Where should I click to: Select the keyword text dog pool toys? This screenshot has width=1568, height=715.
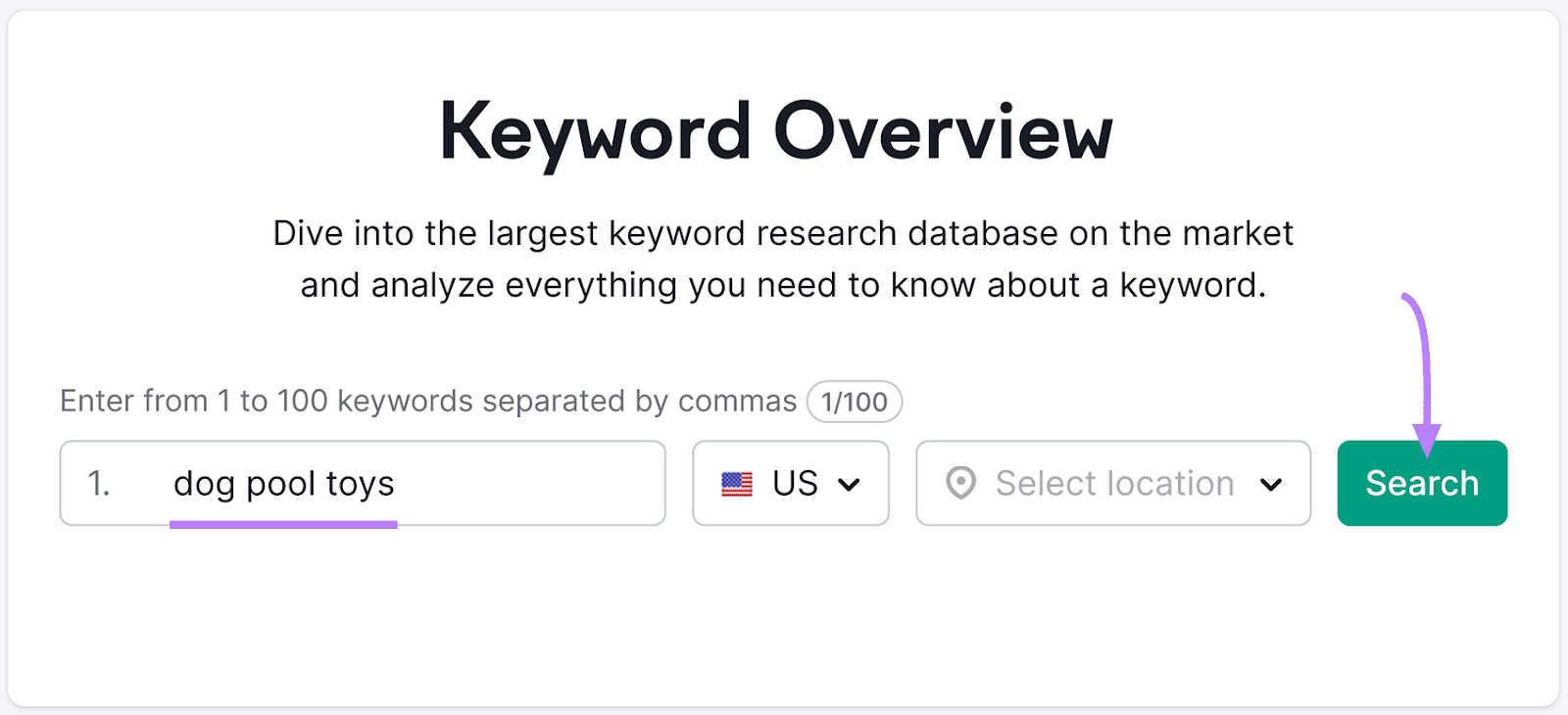[285, 482]
